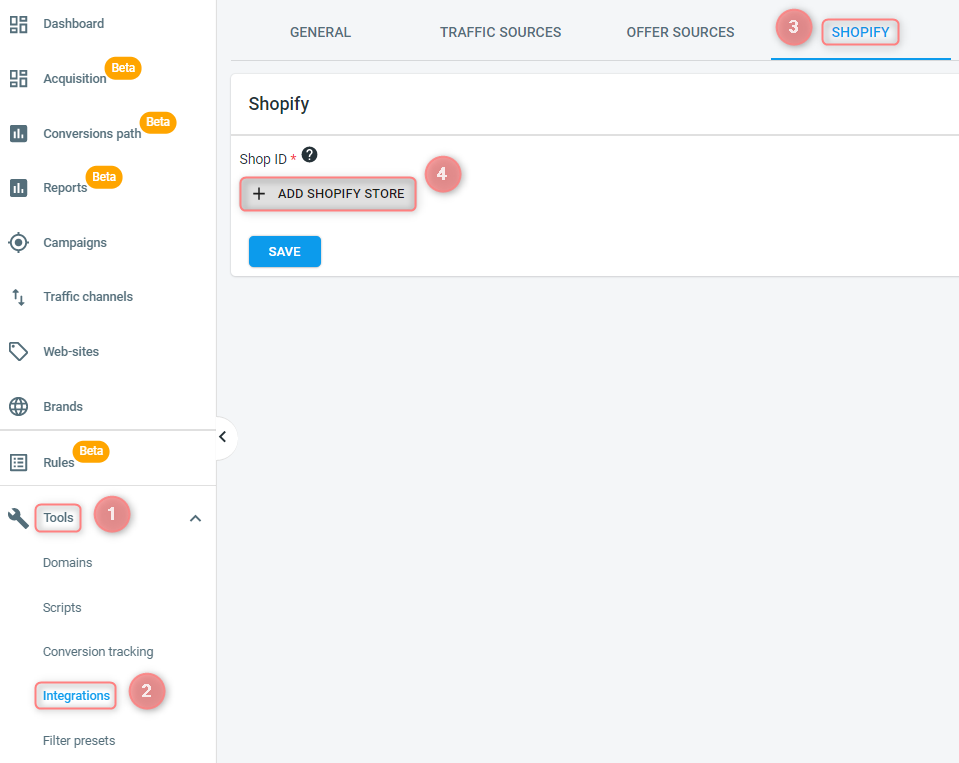Go to Traffic channels
This screenshot has width=959, height=763.
point(88,297)
